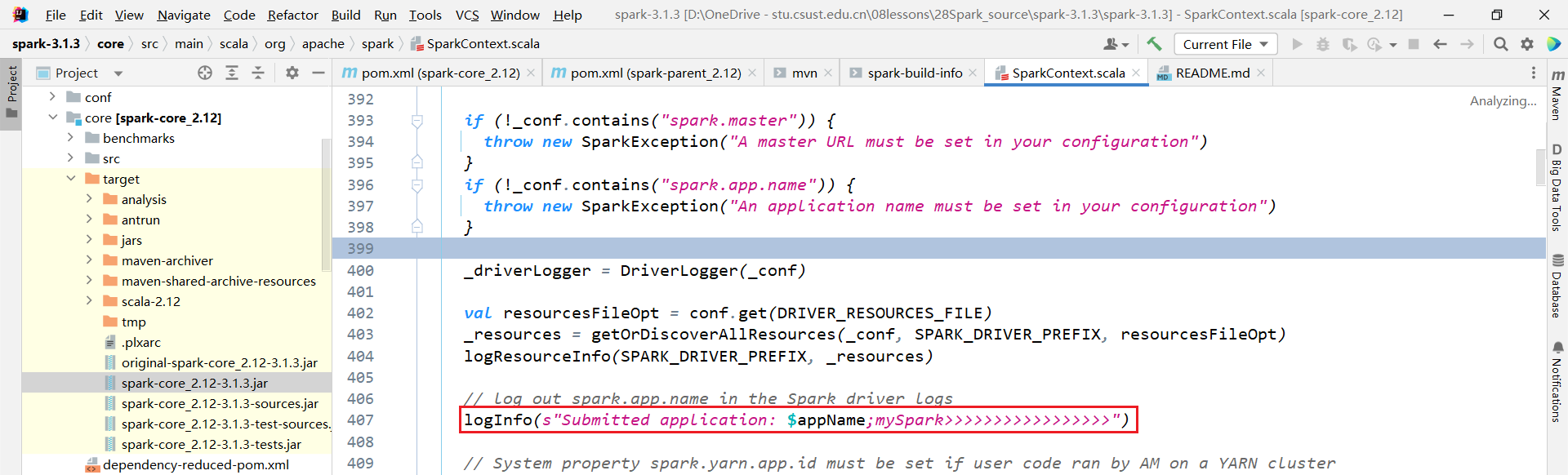The image size is (1568, 475).
Task: Click SparkContext.scala breadcrumb
Action: pyautogui.click(x=474, y=44)
